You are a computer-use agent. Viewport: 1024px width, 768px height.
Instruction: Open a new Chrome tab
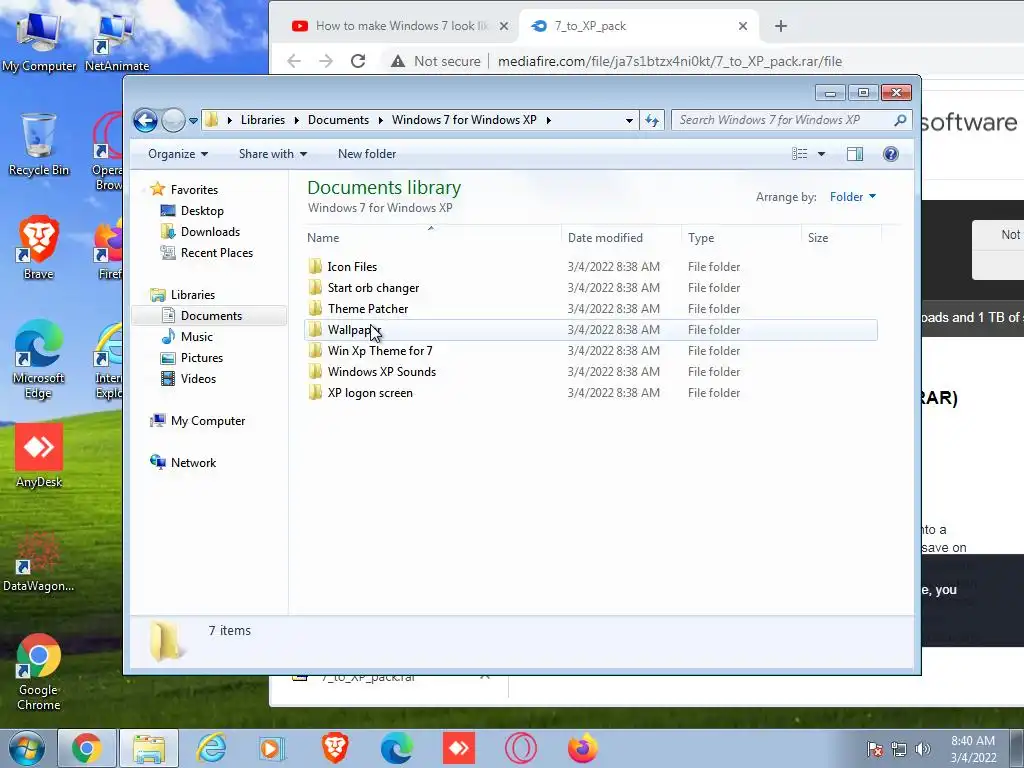coord(780,26)
